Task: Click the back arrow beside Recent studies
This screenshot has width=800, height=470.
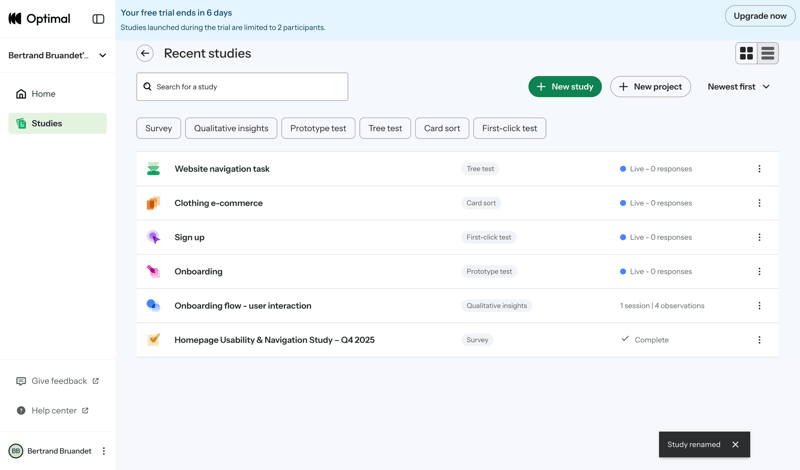Action: point(145,54)
